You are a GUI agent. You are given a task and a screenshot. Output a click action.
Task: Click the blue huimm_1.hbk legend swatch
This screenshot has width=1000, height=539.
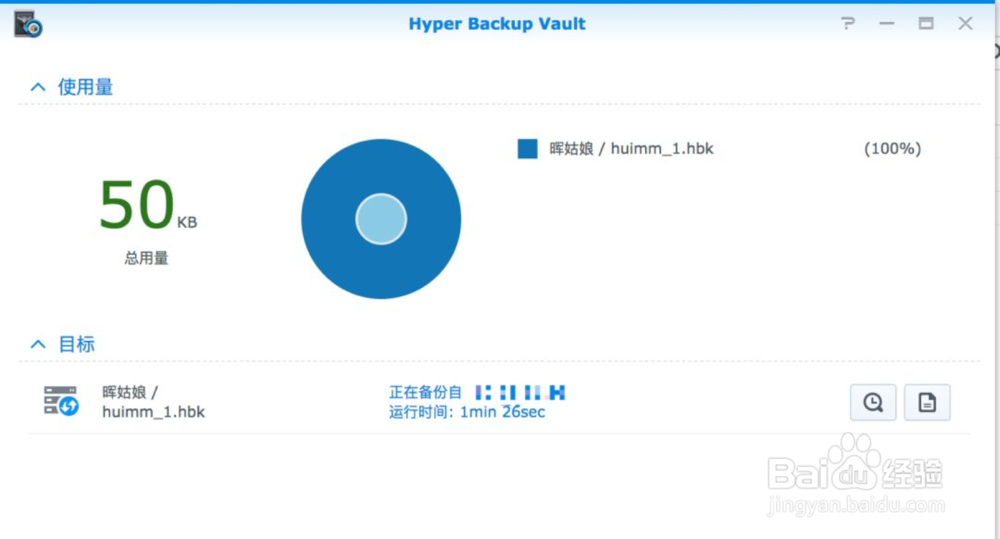click(527, 149)
